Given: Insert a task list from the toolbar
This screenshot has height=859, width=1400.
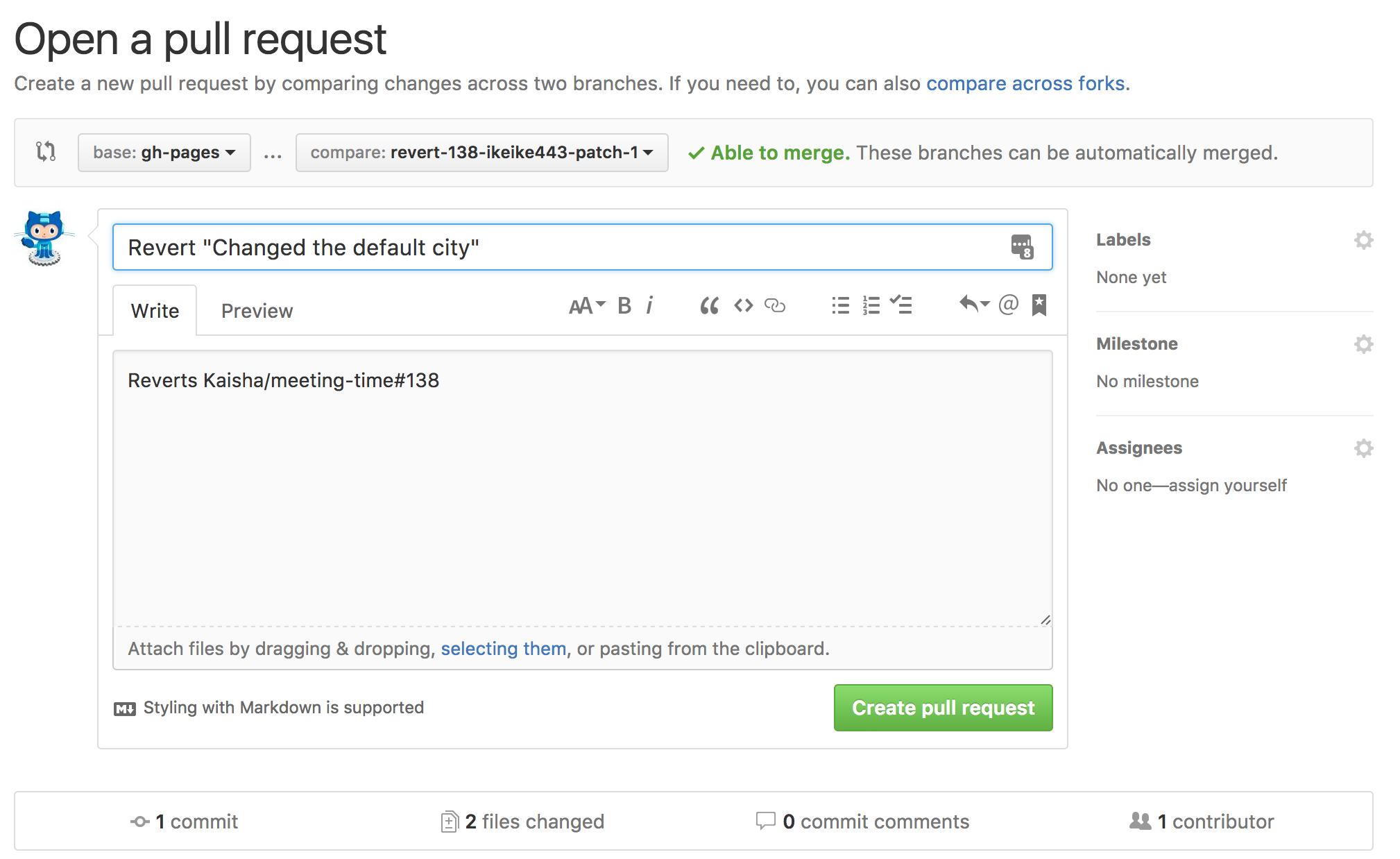Looking at the screenshot, I should (x=901, y=305).
